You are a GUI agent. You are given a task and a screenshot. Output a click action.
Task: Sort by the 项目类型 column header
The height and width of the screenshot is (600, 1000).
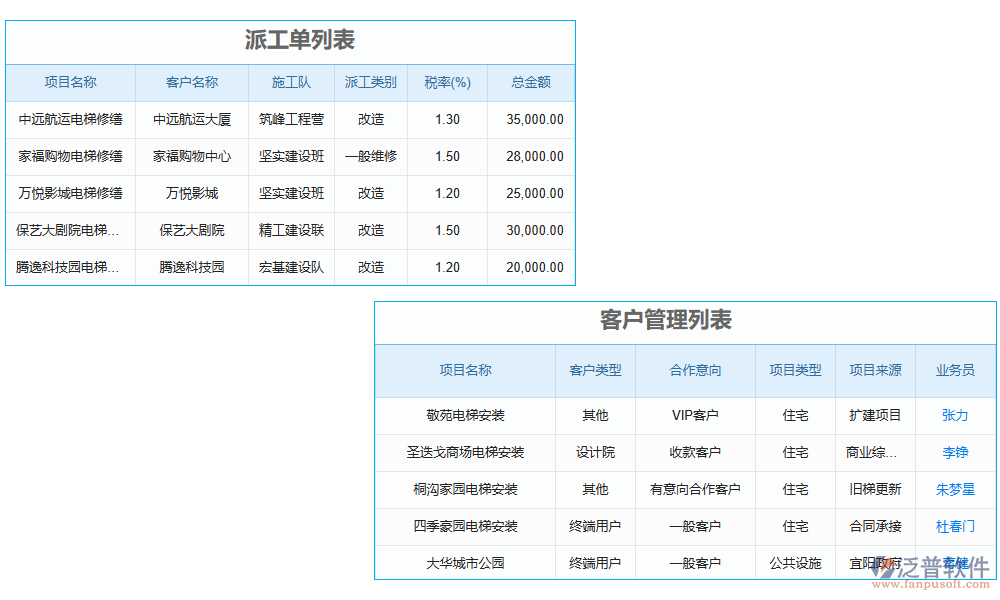pos(795,370)
